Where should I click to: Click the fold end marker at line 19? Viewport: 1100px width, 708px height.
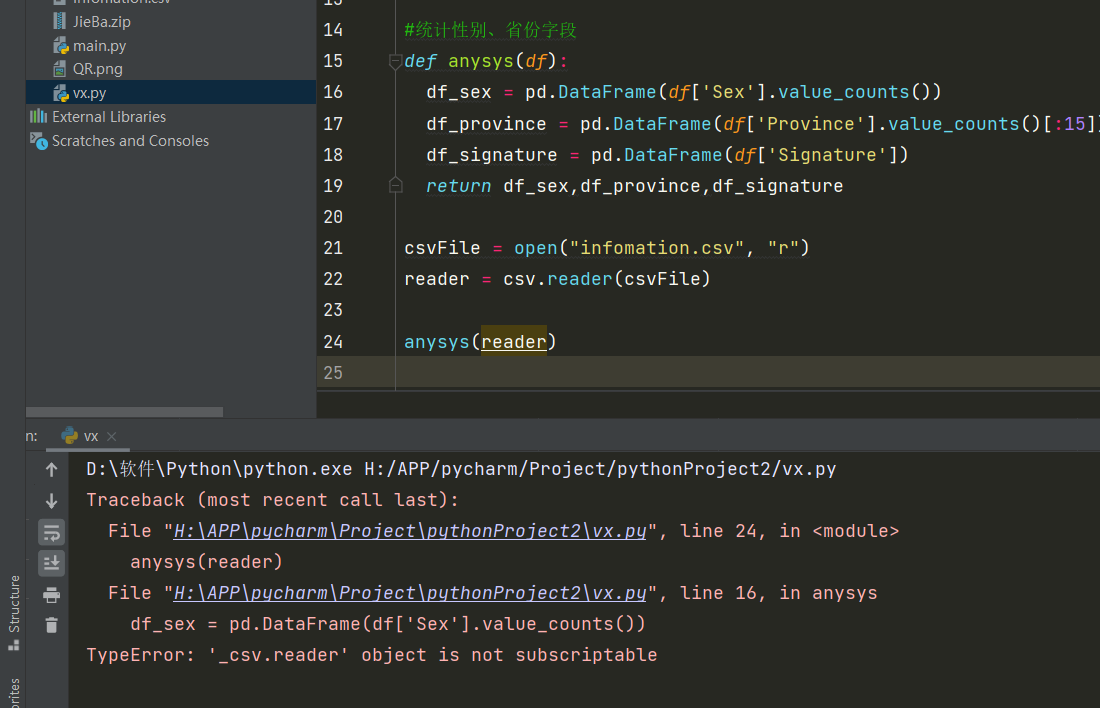395,186
